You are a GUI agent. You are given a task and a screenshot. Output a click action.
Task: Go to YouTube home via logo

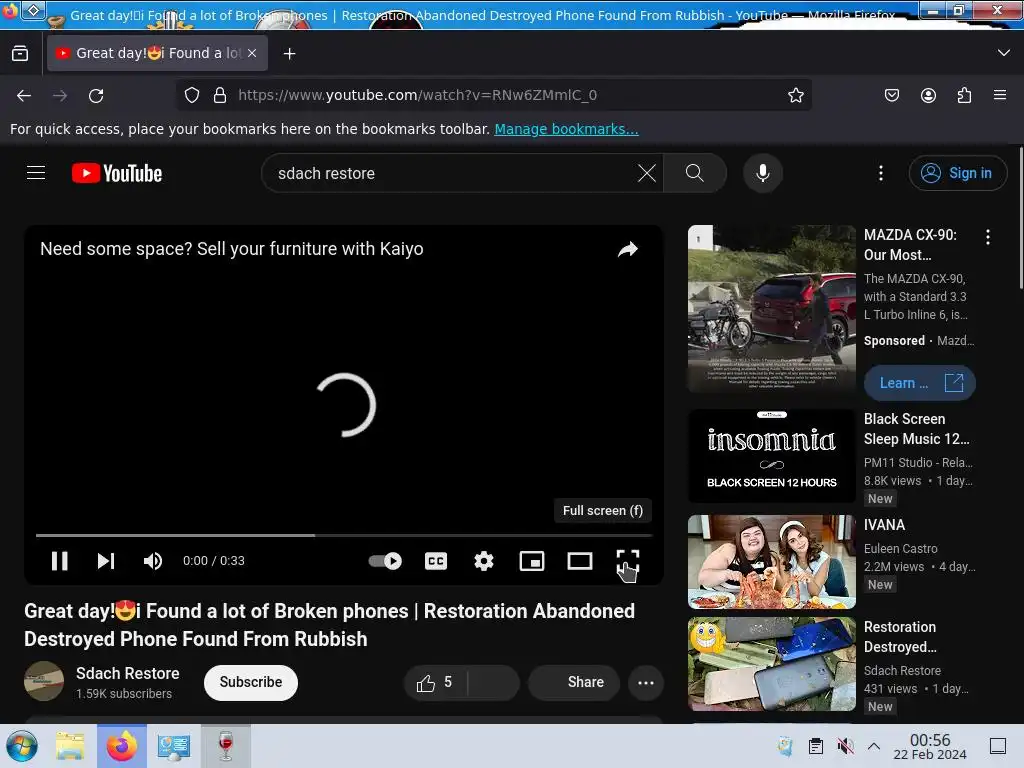(x=117, y=173)
